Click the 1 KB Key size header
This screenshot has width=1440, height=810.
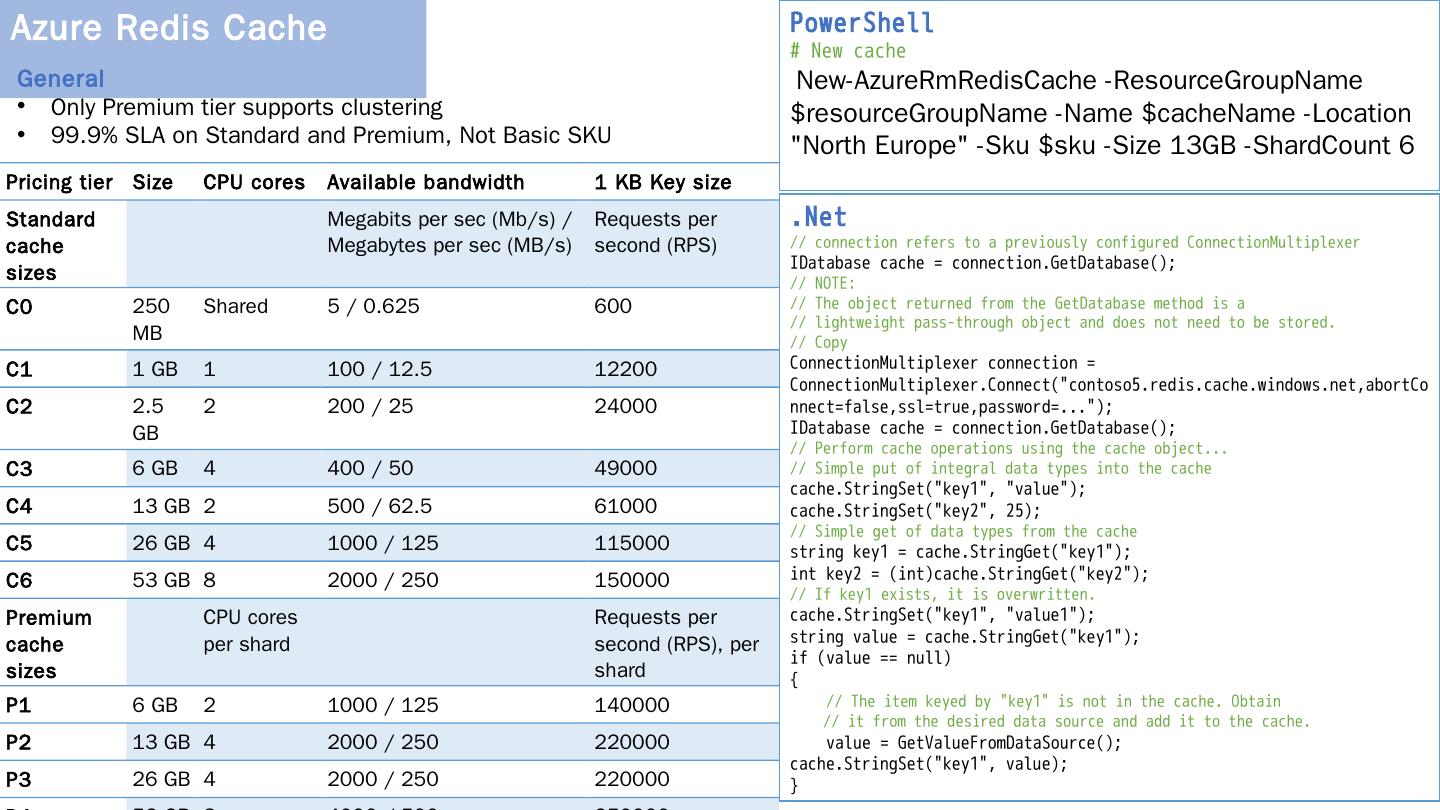pos(662,182)
